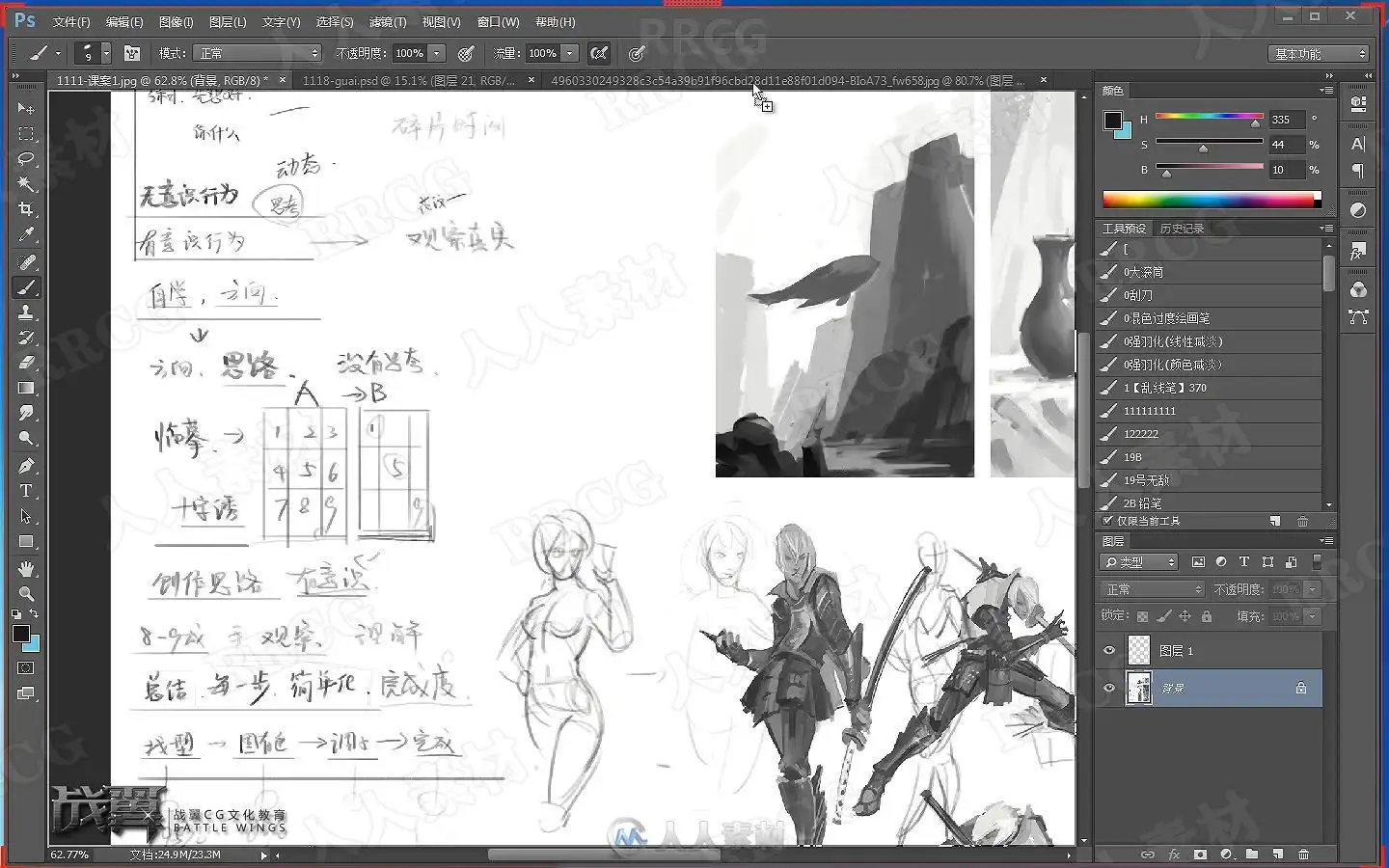
Task: Select the Lasso tool
Action: click(x=26, y=158)
